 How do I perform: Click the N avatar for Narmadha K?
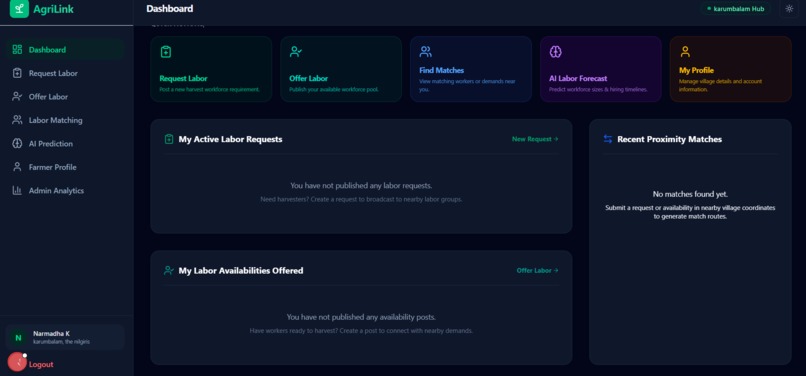(19, 338)
